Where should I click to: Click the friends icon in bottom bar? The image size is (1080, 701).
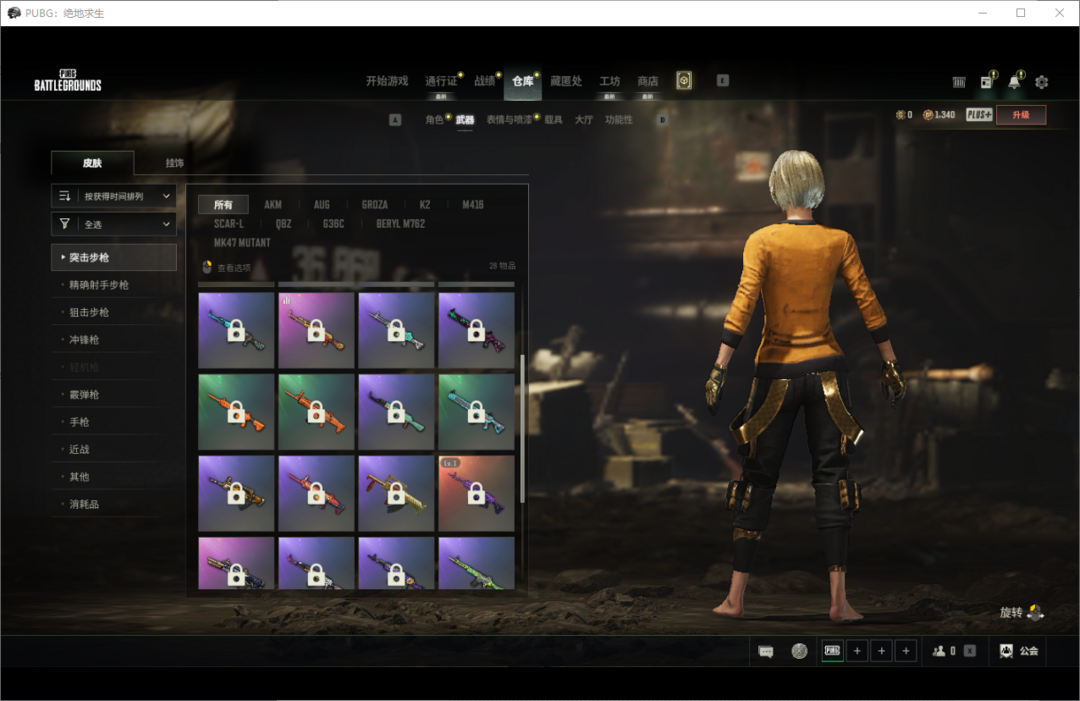939,651
